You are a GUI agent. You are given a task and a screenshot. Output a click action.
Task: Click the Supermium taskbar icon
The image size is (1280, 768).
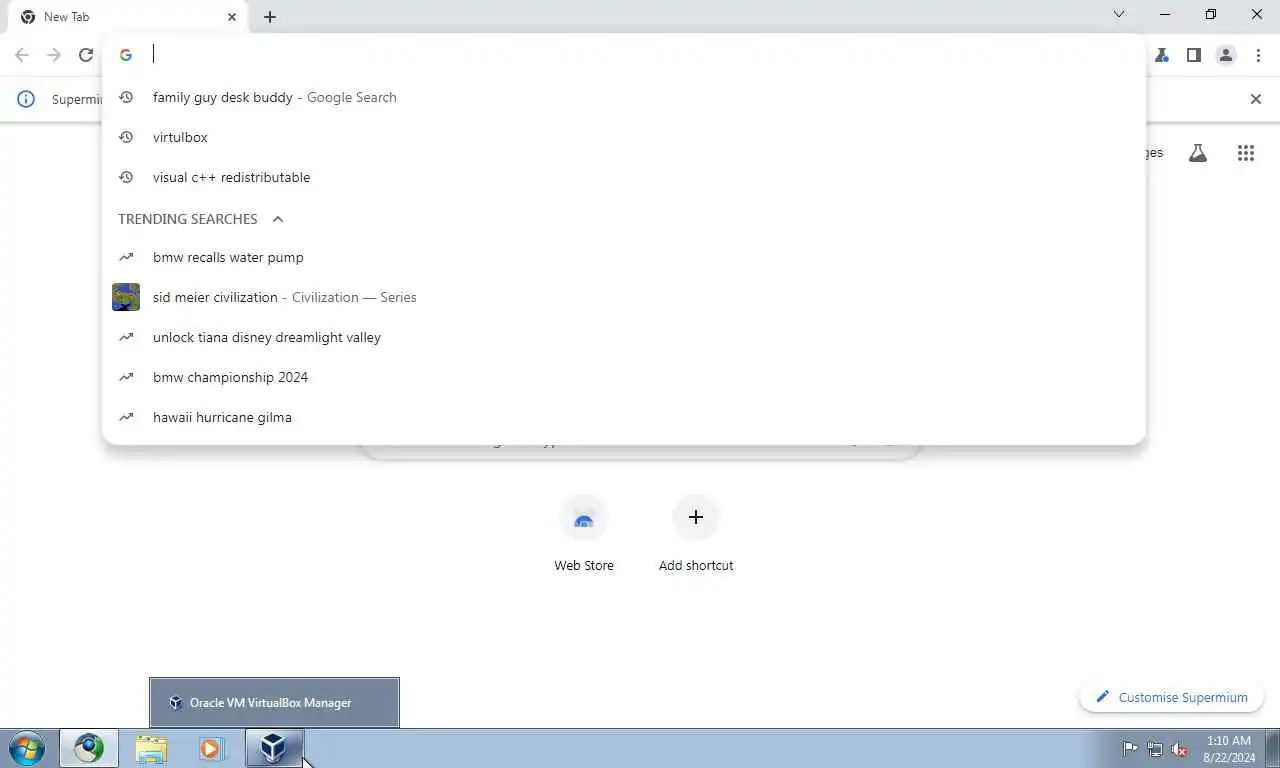tap(89, 748)
